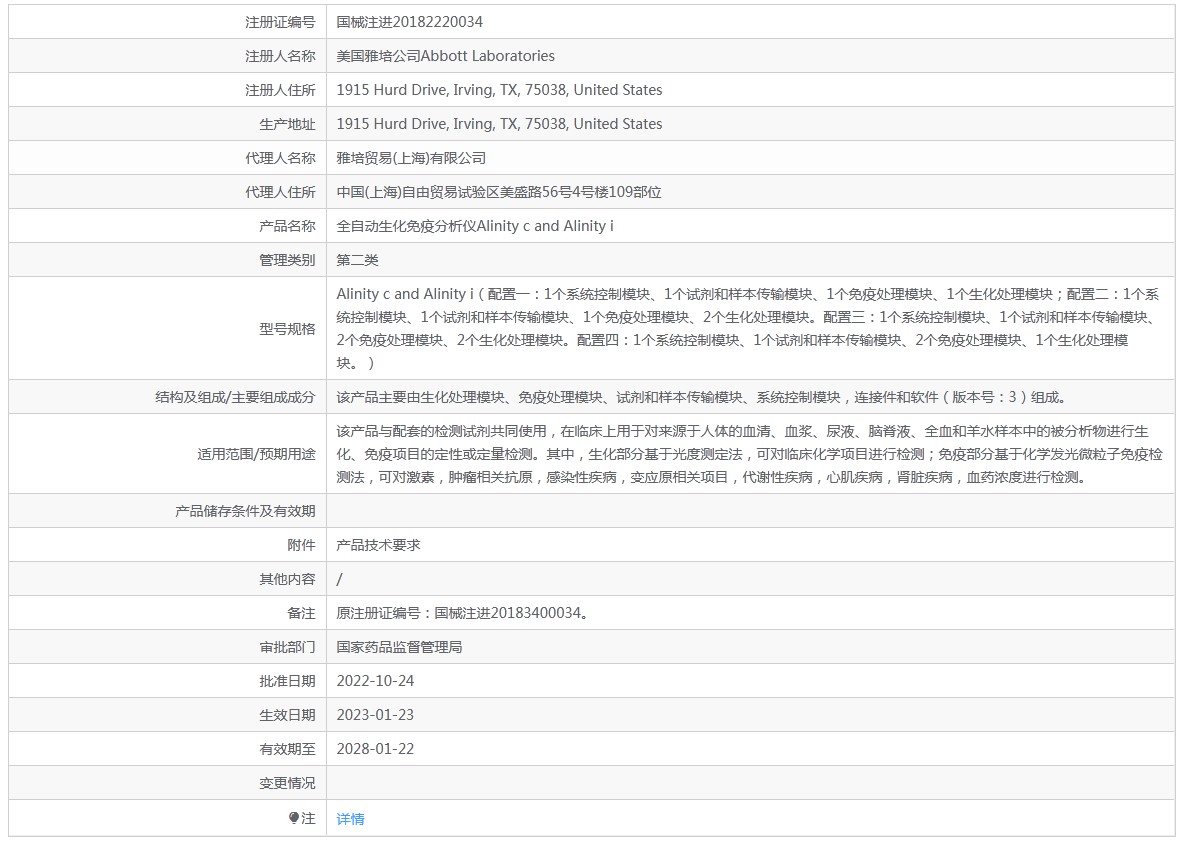The height and width of the screenshot is (849, 1191).
Task: Select effective date 2023-01-23
Action: tap(375, 715)
